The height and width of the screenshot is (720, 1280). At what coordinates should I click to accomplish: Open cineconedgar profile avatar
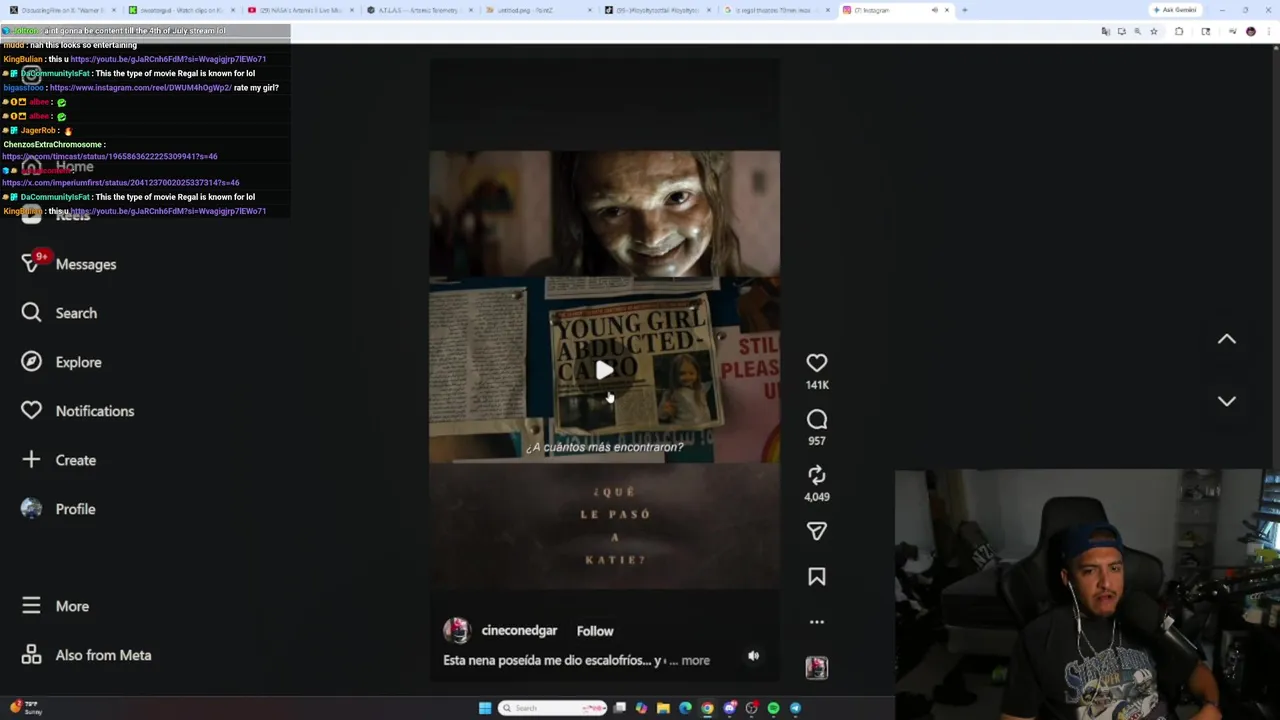(x=457, y=630)
